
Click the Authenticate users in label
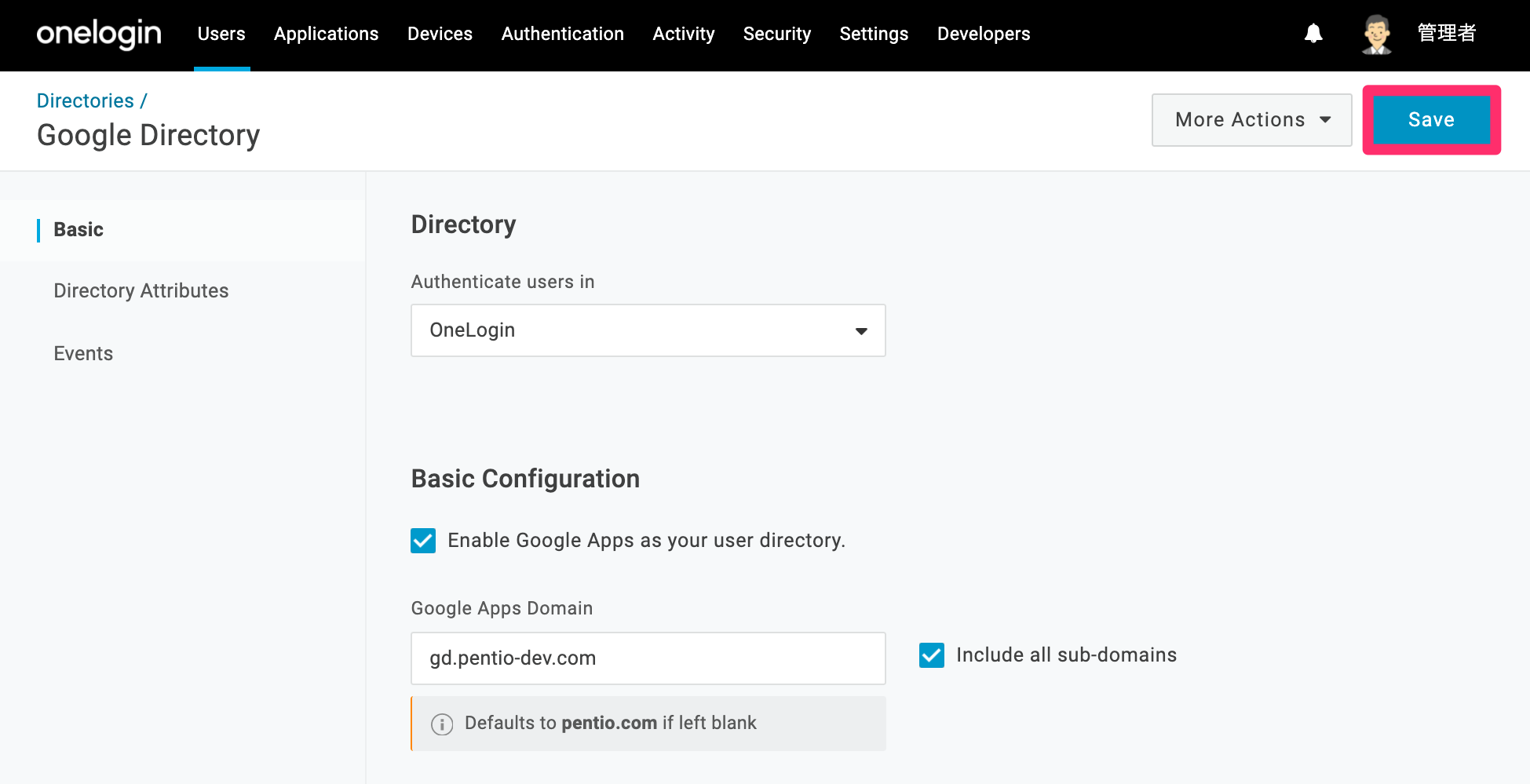(502, 282)
